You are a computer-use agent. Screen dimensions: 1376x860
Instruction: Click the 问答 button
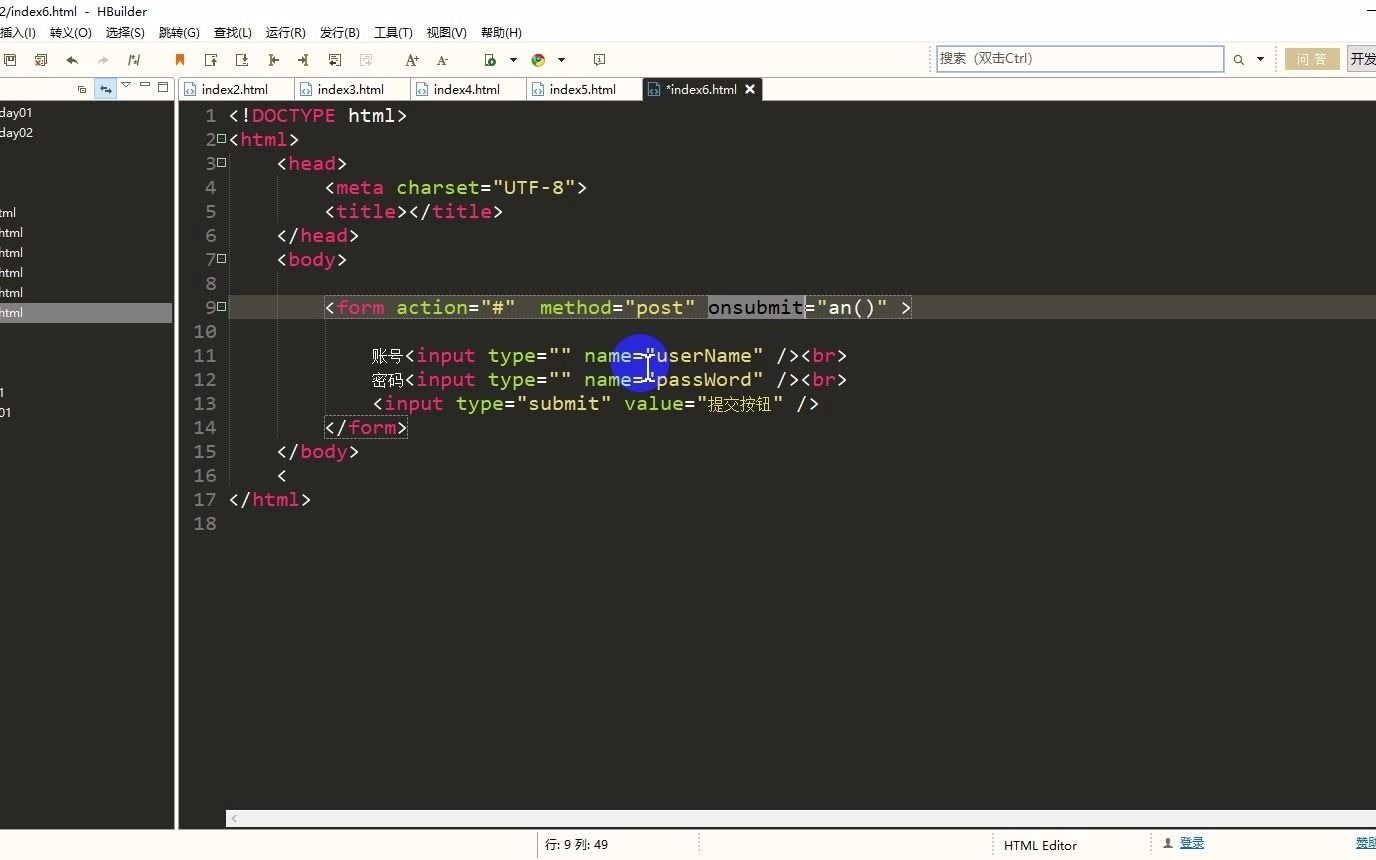1311,59
